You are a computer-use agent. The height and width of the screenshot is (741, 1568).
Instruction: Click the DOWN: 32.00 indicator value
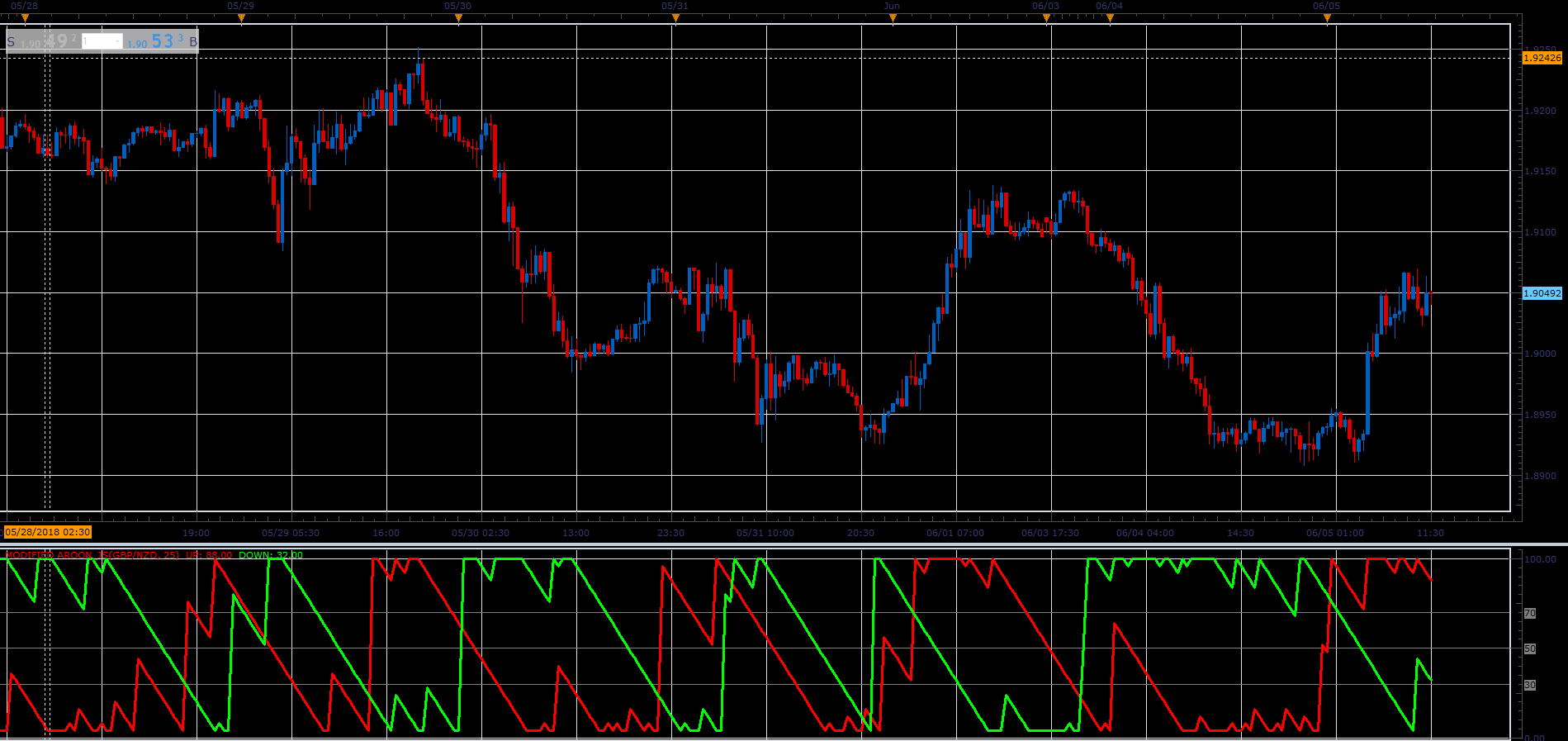271,555
